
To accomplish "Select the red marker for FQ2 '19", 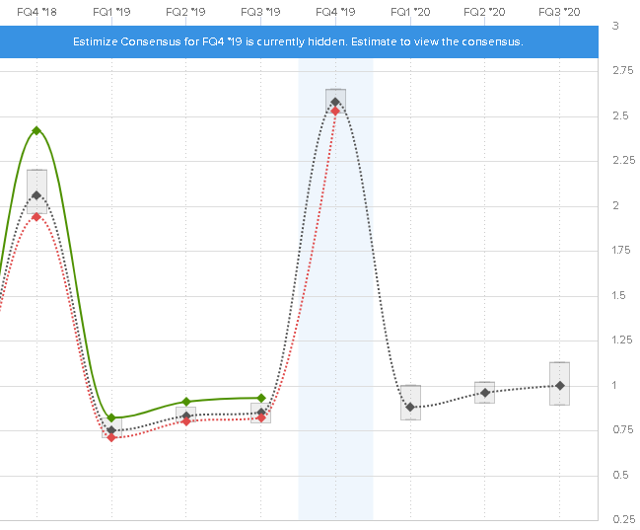I will click(x=186, y=421).
